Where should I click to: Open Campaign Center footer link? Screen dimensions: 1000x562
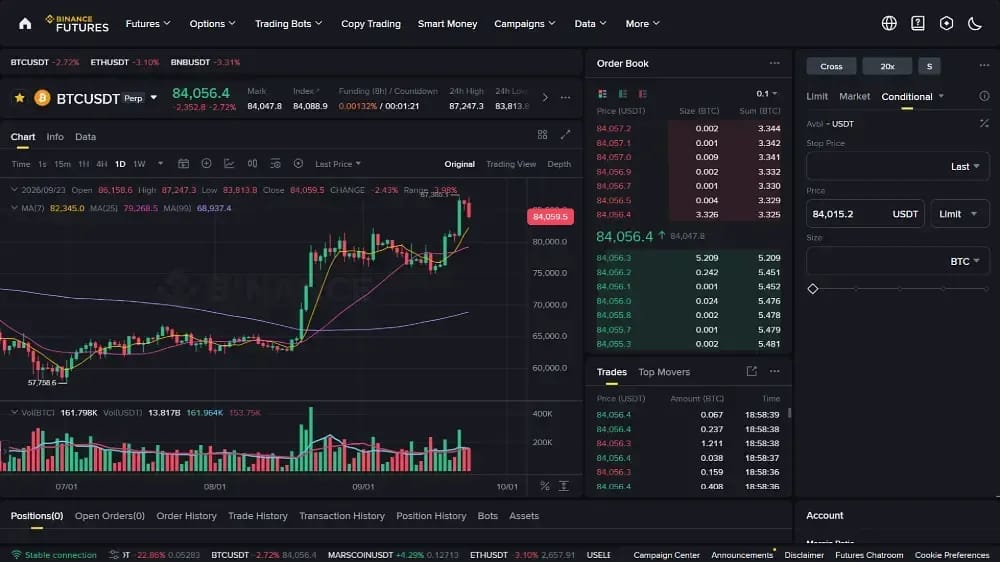point(666,555)
